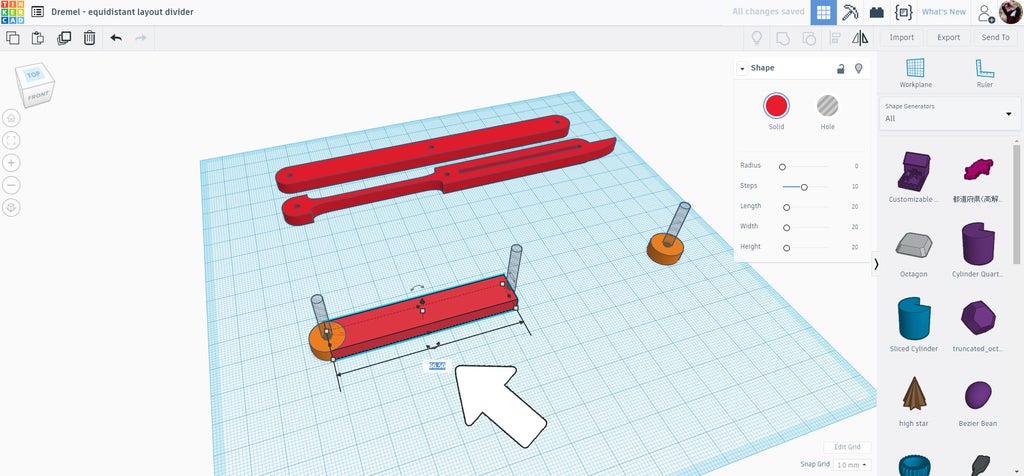Invite collaborators with add-person icon
Image resolution: width=1024 pixels, height=476 pixels.
[985, 12]
